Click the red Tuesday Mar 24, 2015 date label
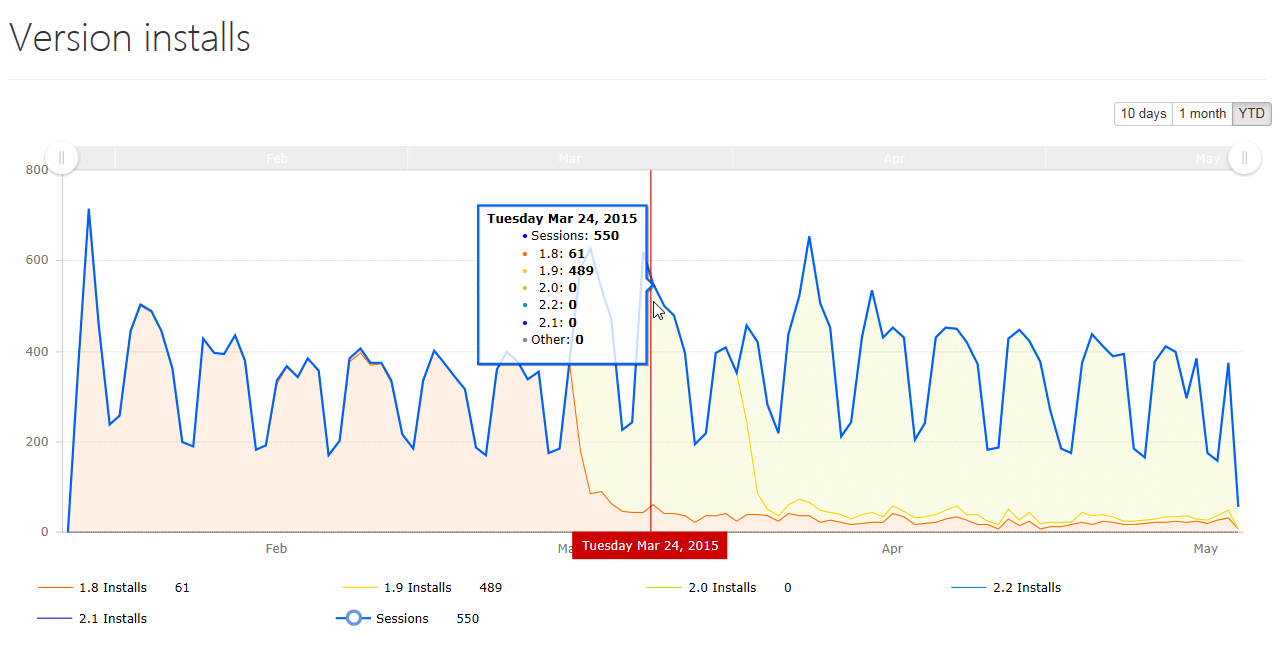The height and width of the screenshot is (646, 1282). point(650,546)
